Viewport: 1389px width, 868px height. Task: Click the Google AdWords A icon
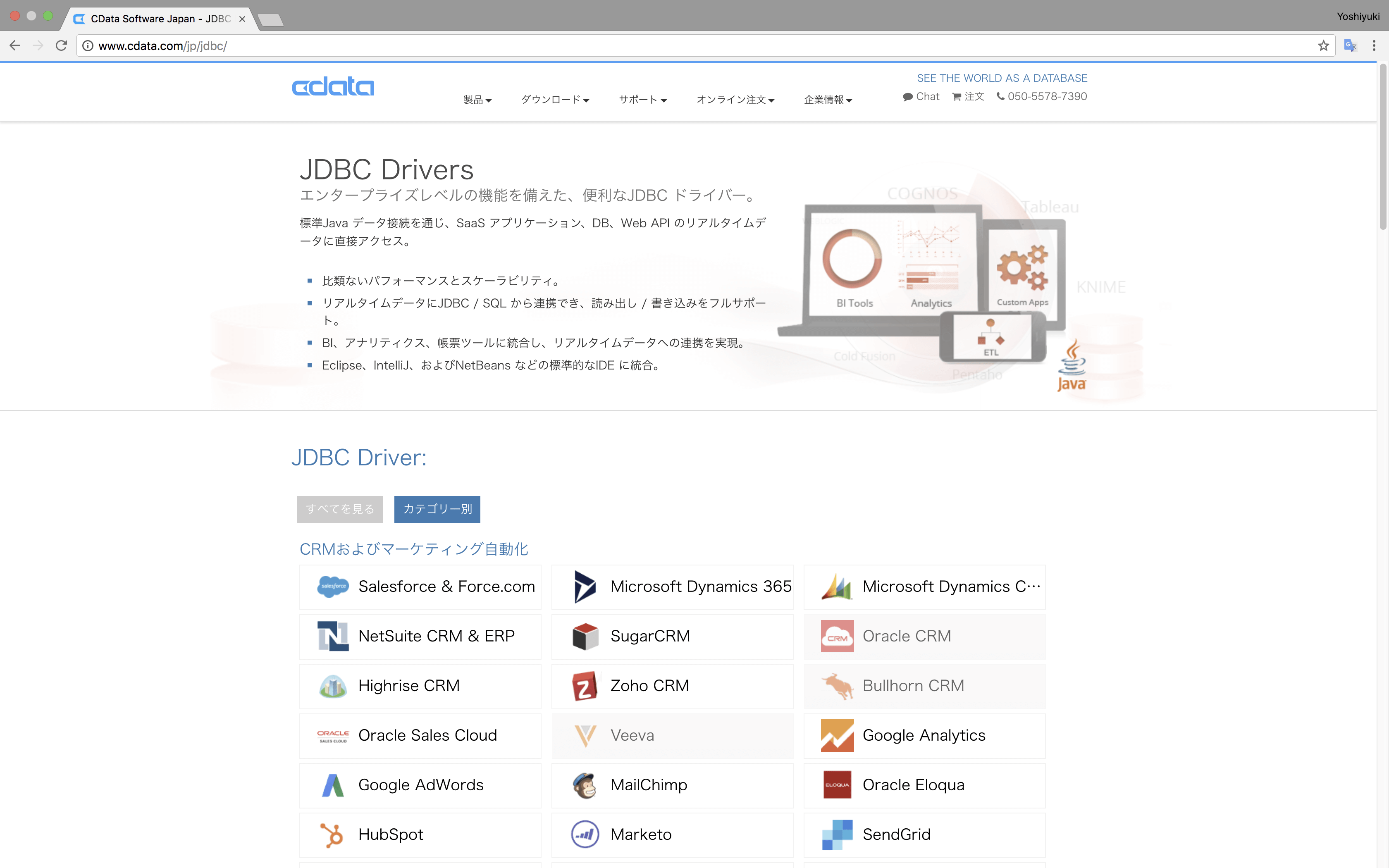(x=333, y=785)
